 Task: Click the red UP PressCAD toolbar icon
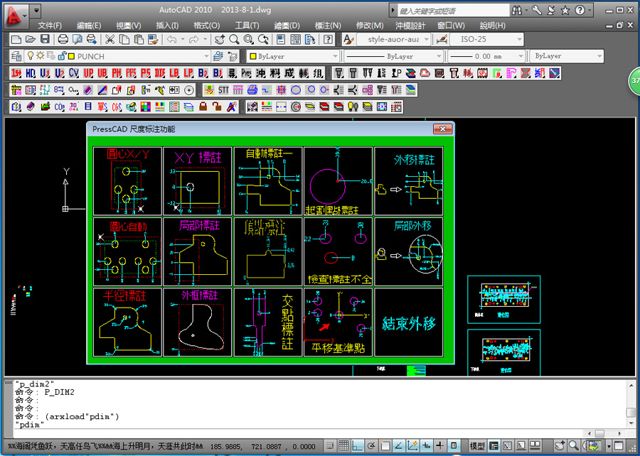click(88, 73)
